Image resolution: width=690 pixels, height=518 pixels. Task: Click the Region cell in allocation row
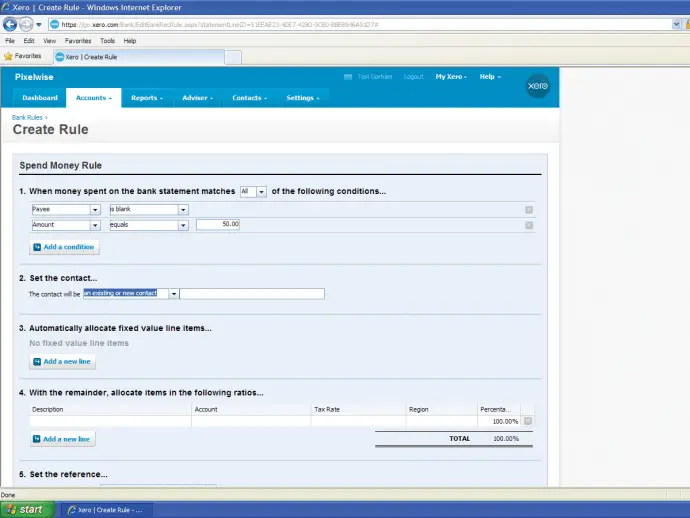(x=441, y=421)
